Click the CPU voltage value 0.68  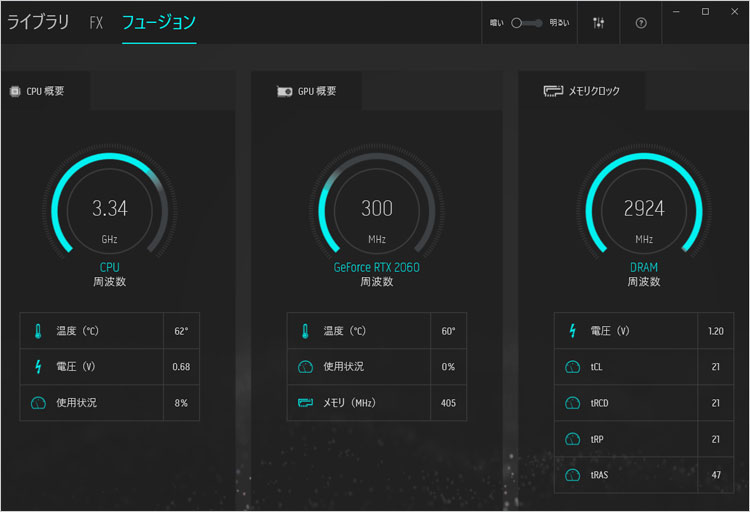click(x=181, y=367)
